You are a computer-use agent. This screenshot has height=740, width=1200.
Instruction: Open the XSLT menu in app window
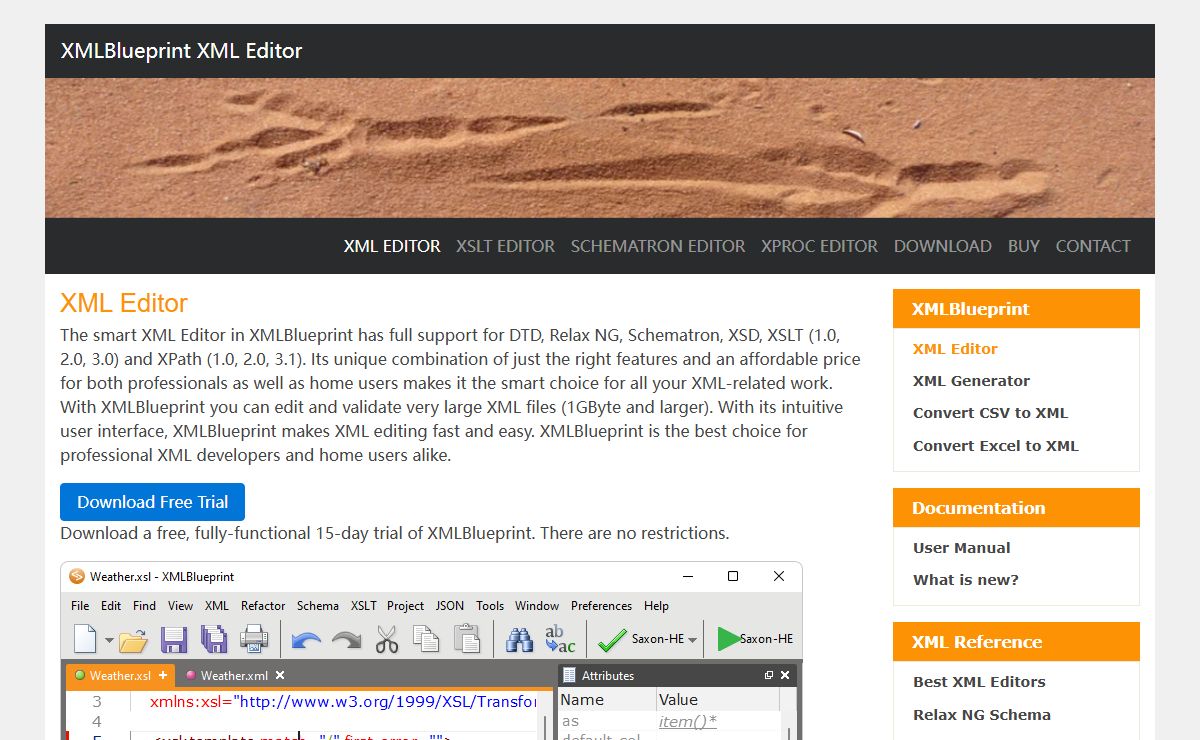(x=364, y=606)
